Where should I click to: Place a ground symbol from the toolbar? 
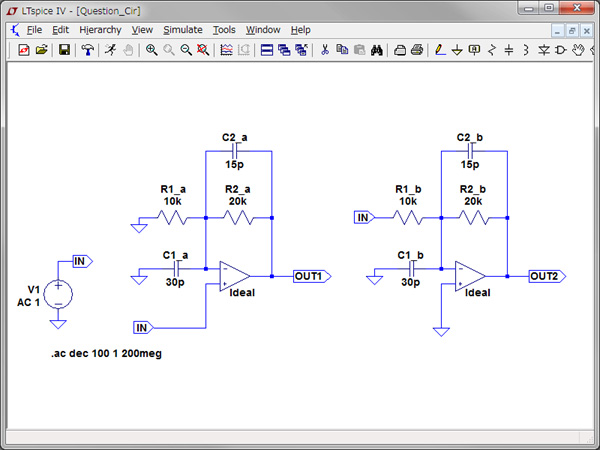tap(457, 50)
